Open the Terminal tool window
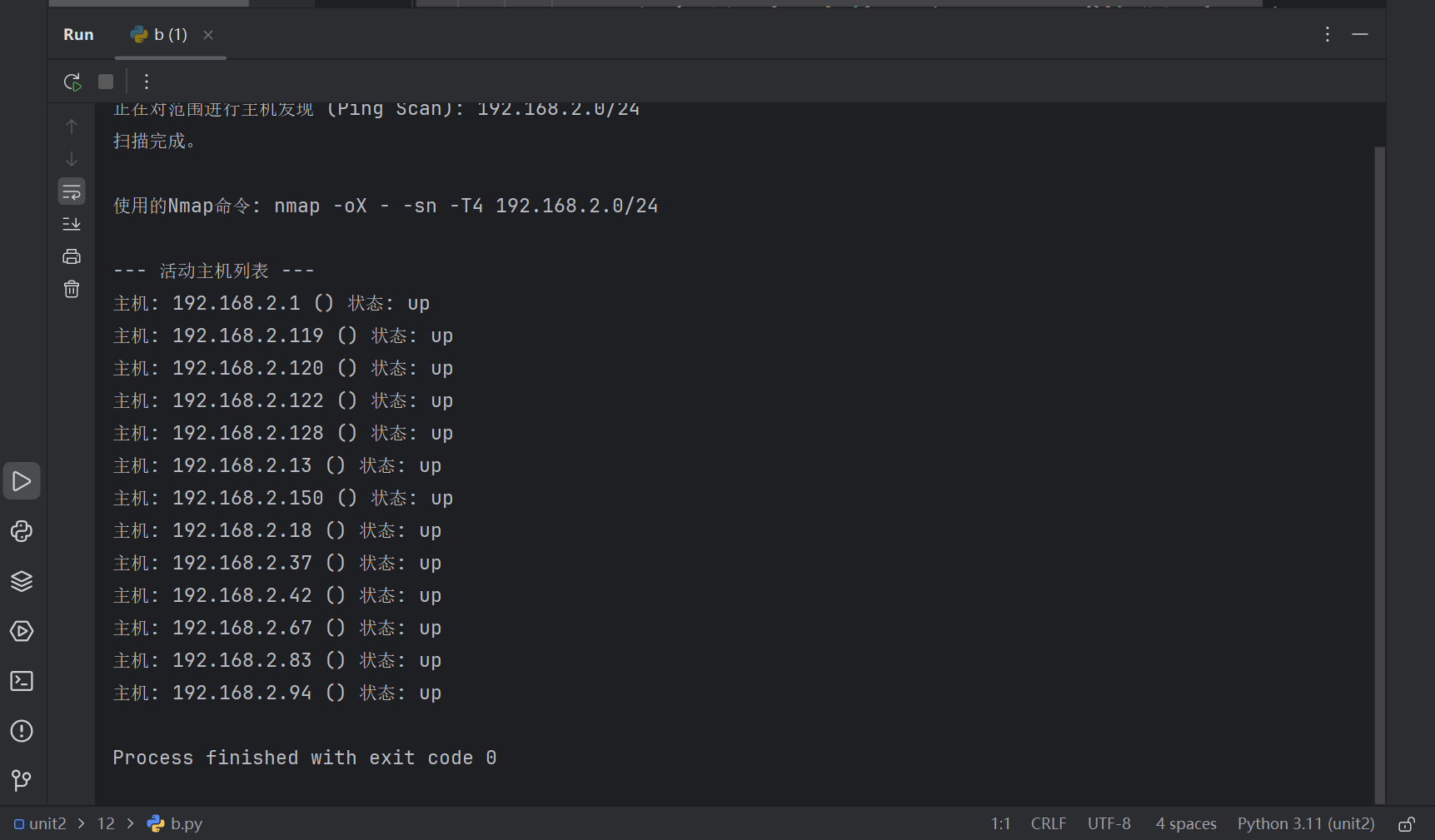Image resolution: width=1435 pixels, height=840 pixels. [x=22, y=681]
